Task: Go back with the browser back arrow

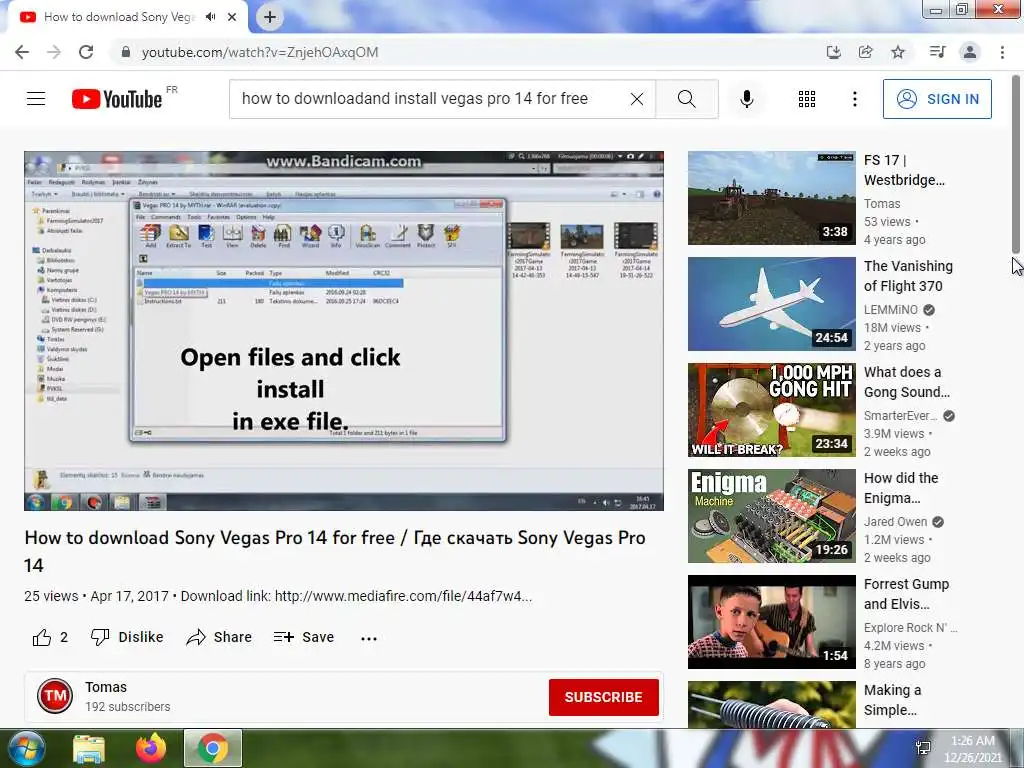Action: coord(22,52)
